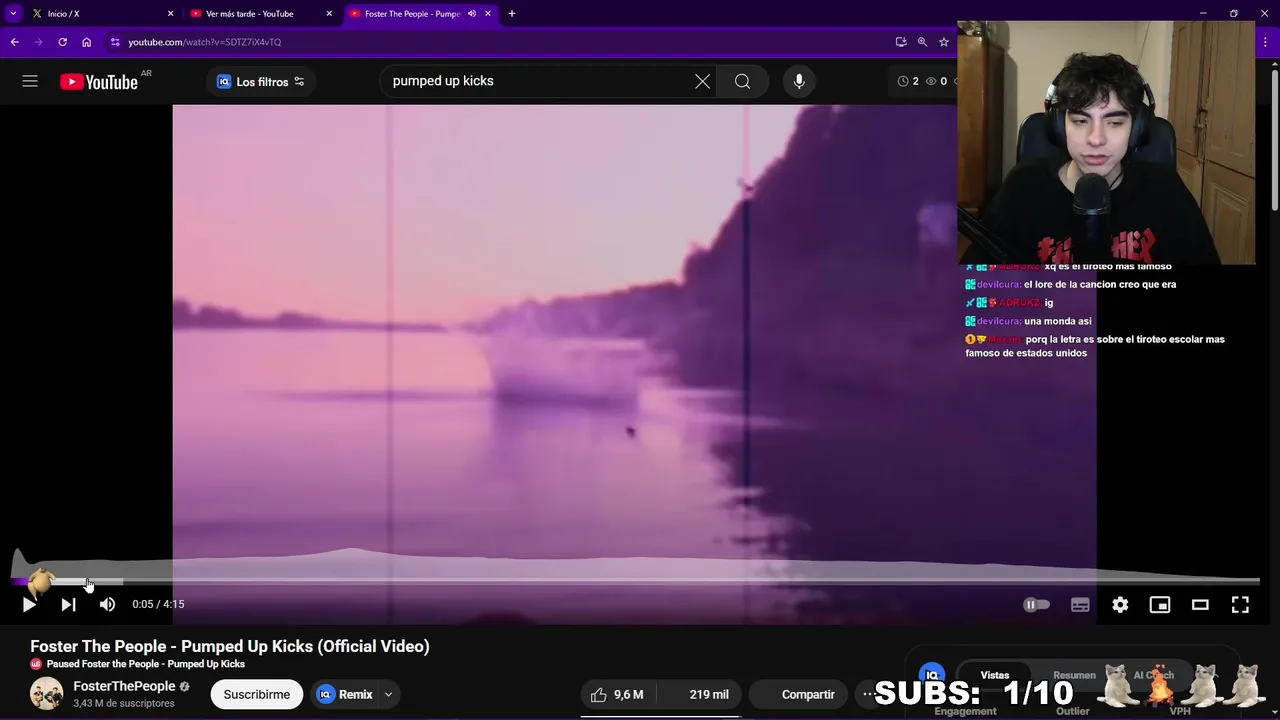
Task: Click the video title text
Action: [230, 646]
